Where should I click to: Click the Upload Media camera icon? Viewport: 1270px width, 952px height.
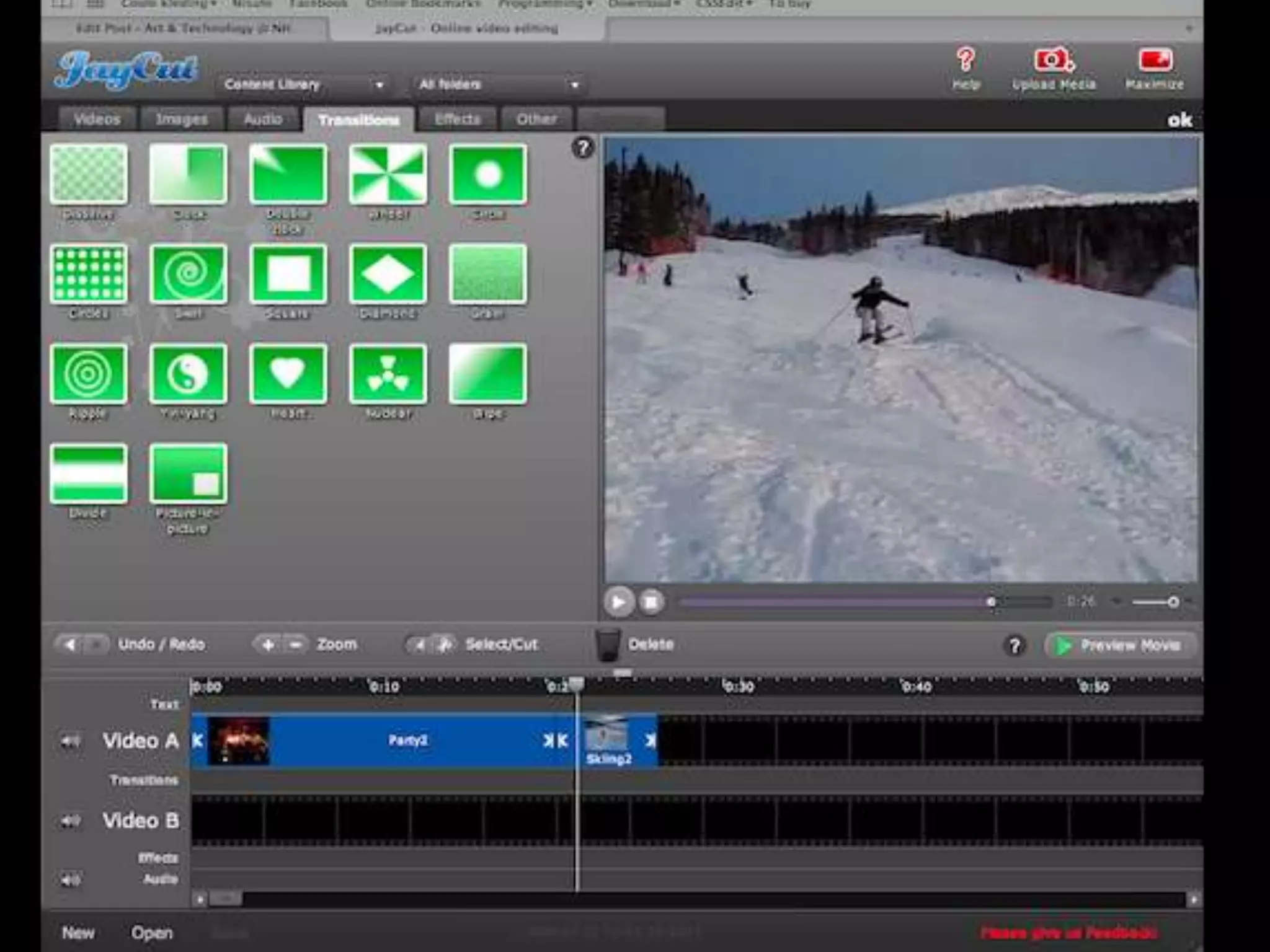point(1053,61)
